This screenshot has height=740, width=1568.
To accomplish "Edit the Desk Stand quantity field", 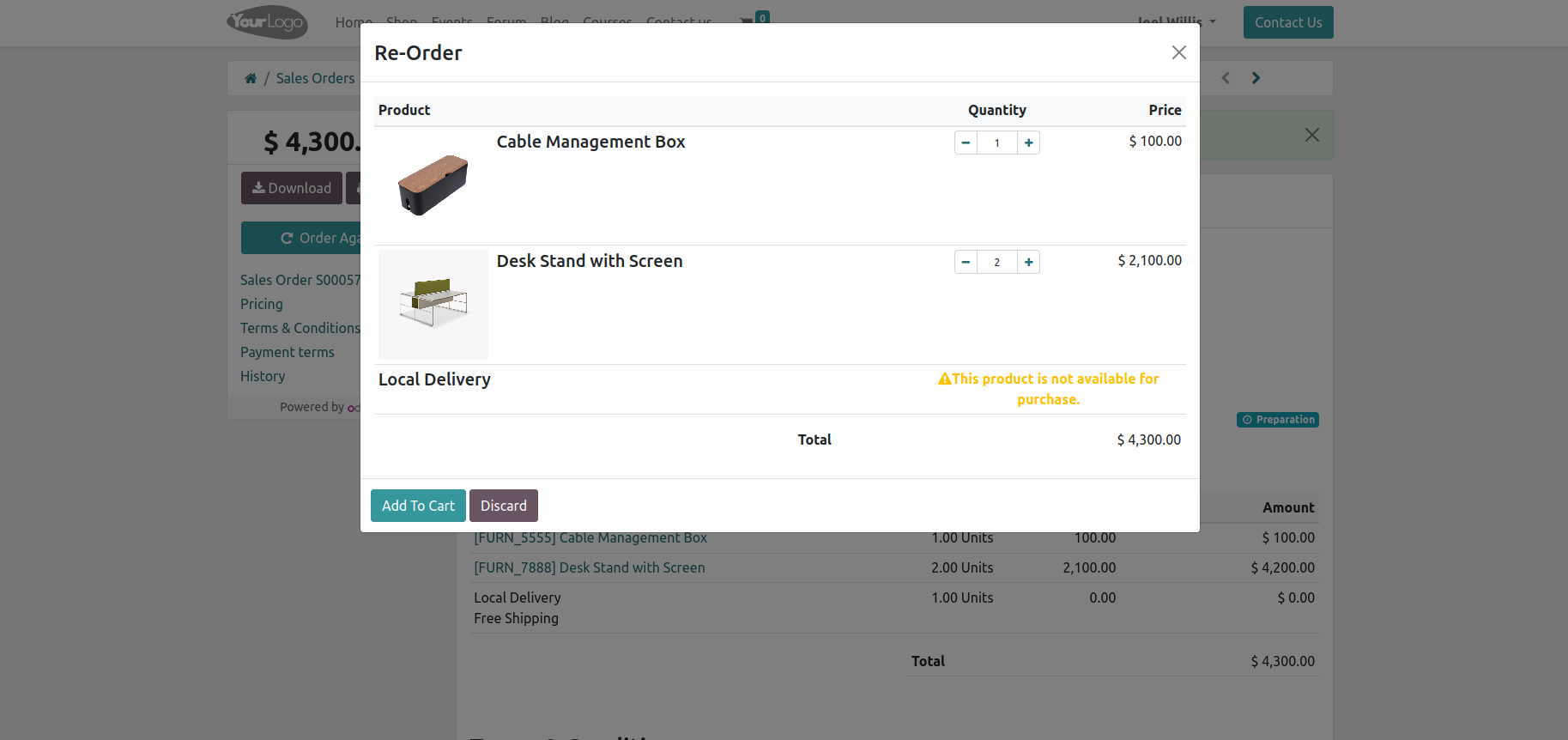I will pos(997,262).
